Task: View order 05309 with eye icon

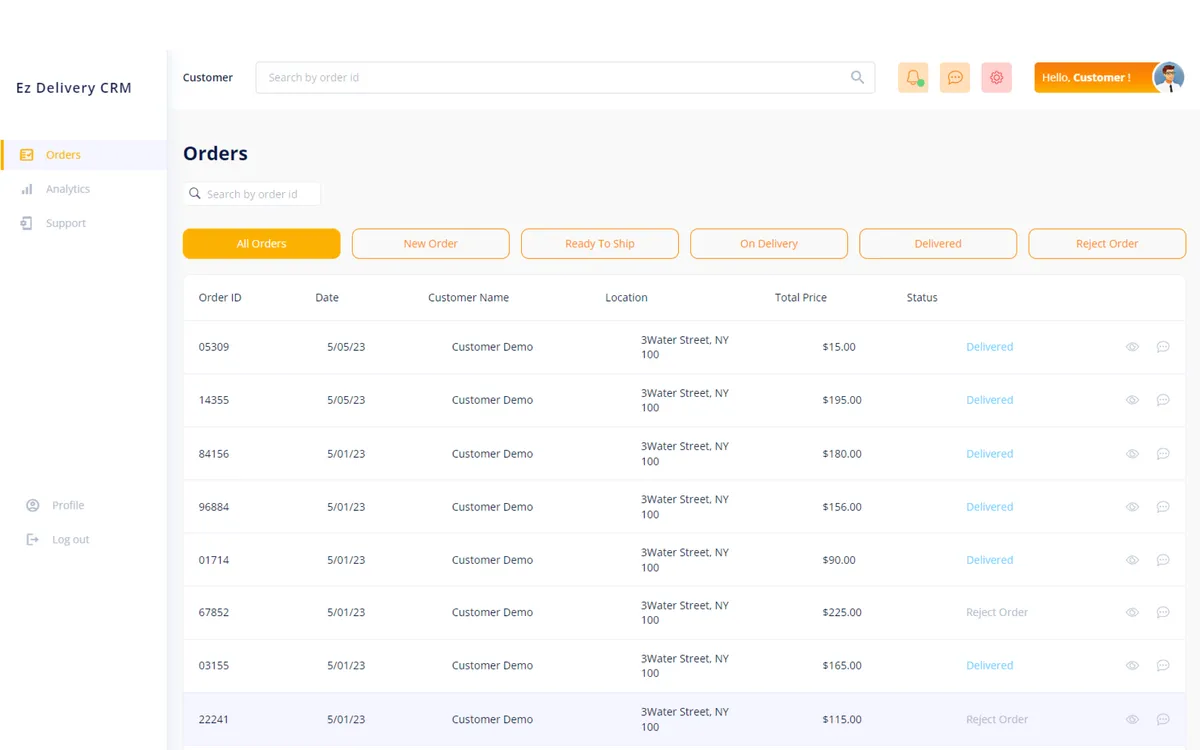Action: [1132, 347]
